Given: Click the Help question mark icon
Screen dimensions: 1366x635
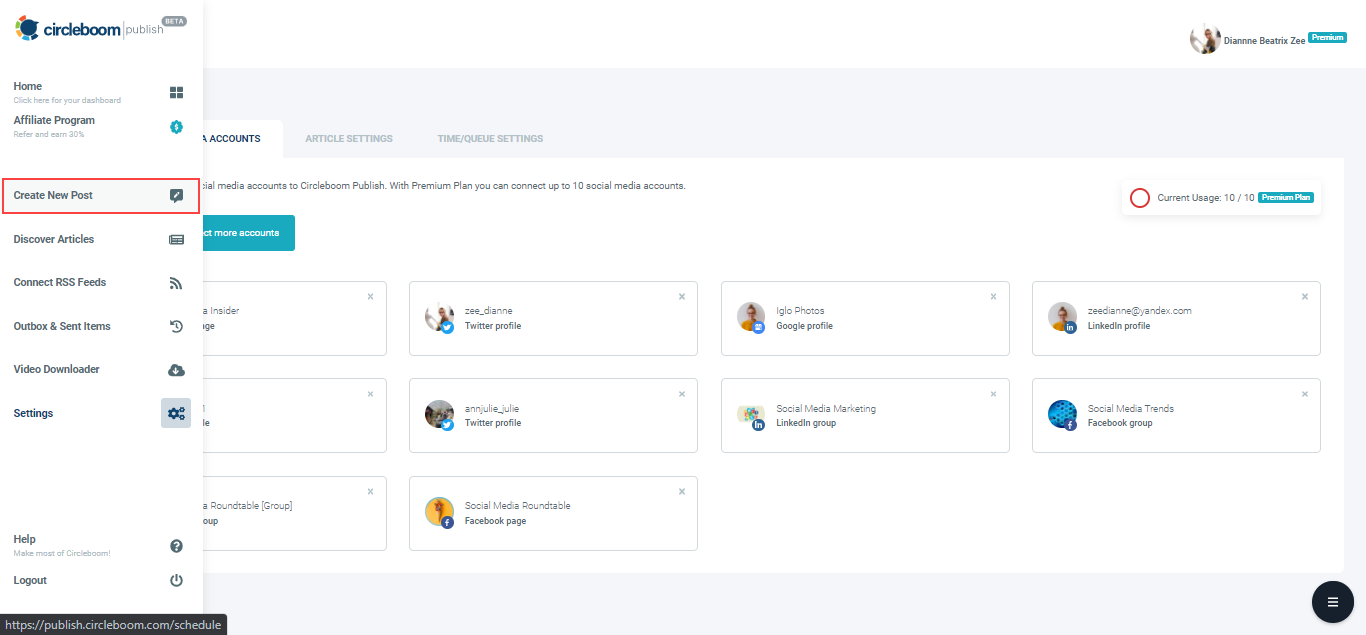Looking at the screenshot, I should point(176,546).
